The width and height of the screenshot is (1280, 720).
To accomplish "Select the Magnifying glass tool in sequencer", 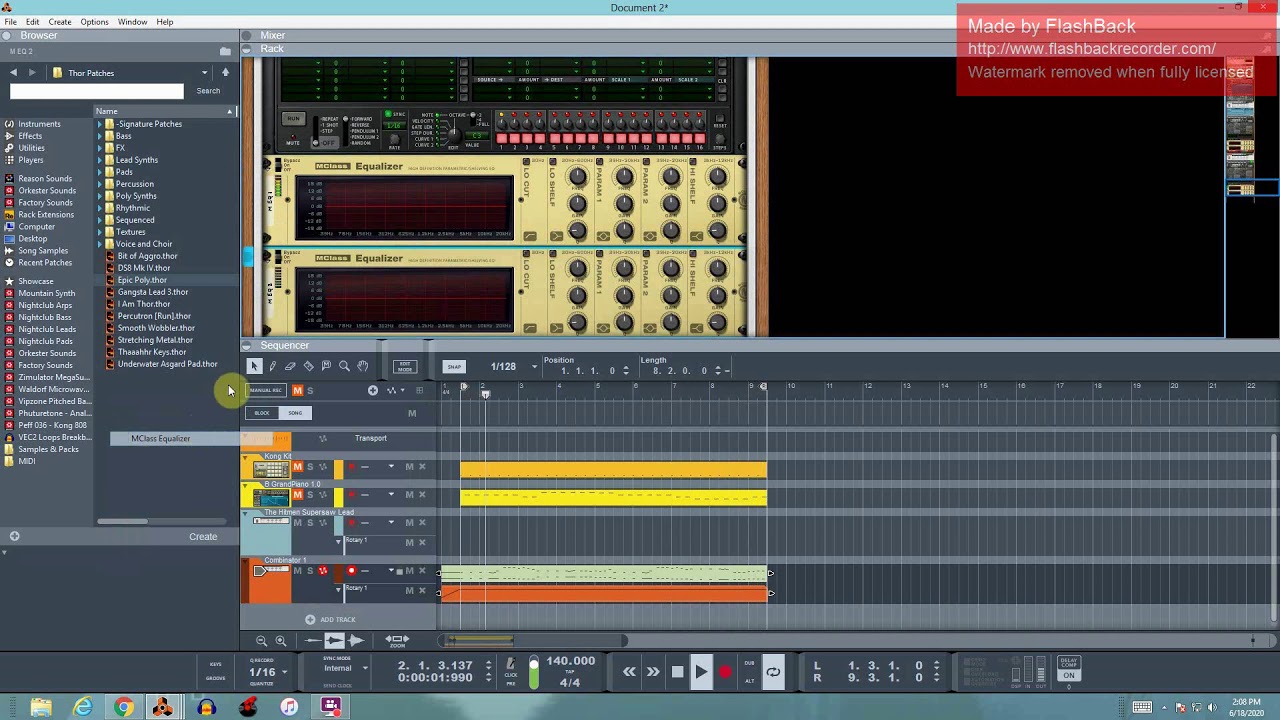I will (x=344, y=367).
